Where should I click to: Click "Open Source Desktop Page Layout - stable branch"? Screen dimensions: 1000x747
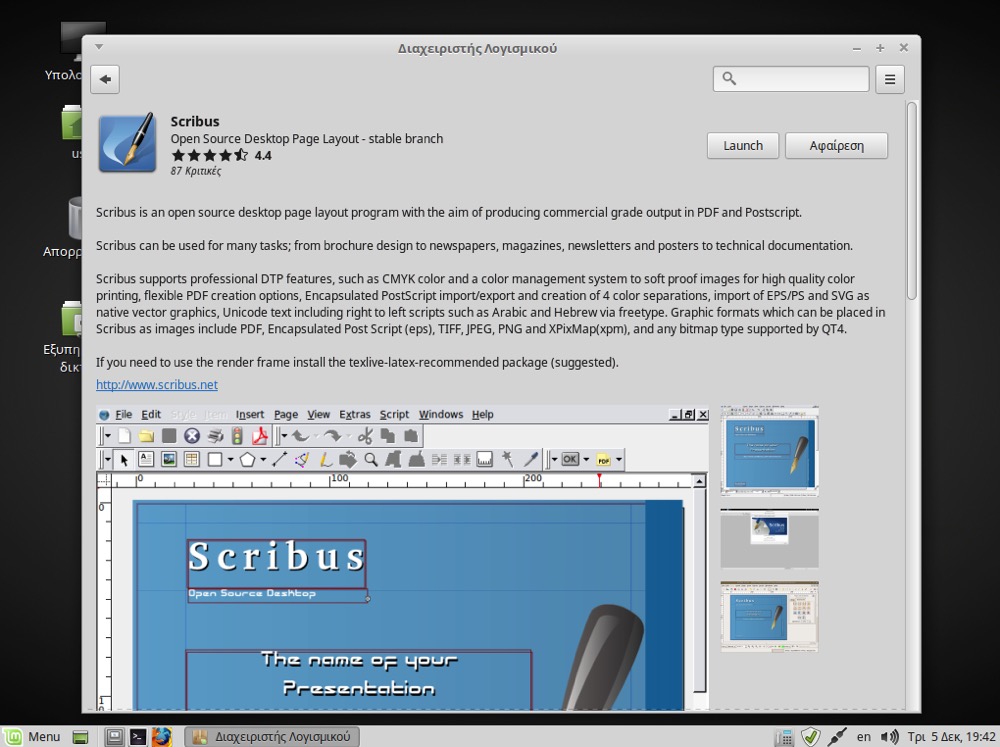click(307, 138)
